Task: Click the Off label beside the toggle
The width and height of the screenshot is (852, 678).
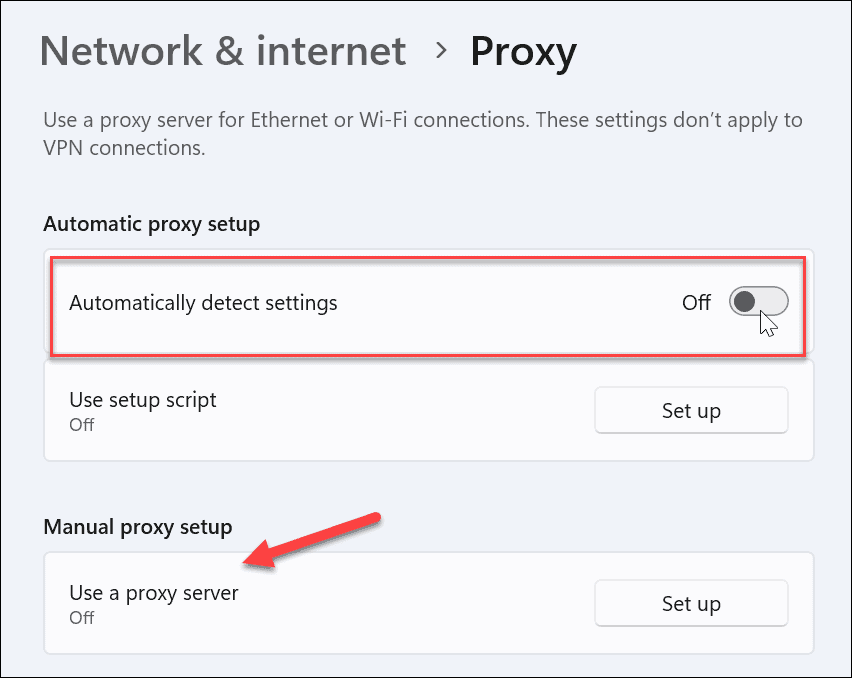Action: (696, 302)
